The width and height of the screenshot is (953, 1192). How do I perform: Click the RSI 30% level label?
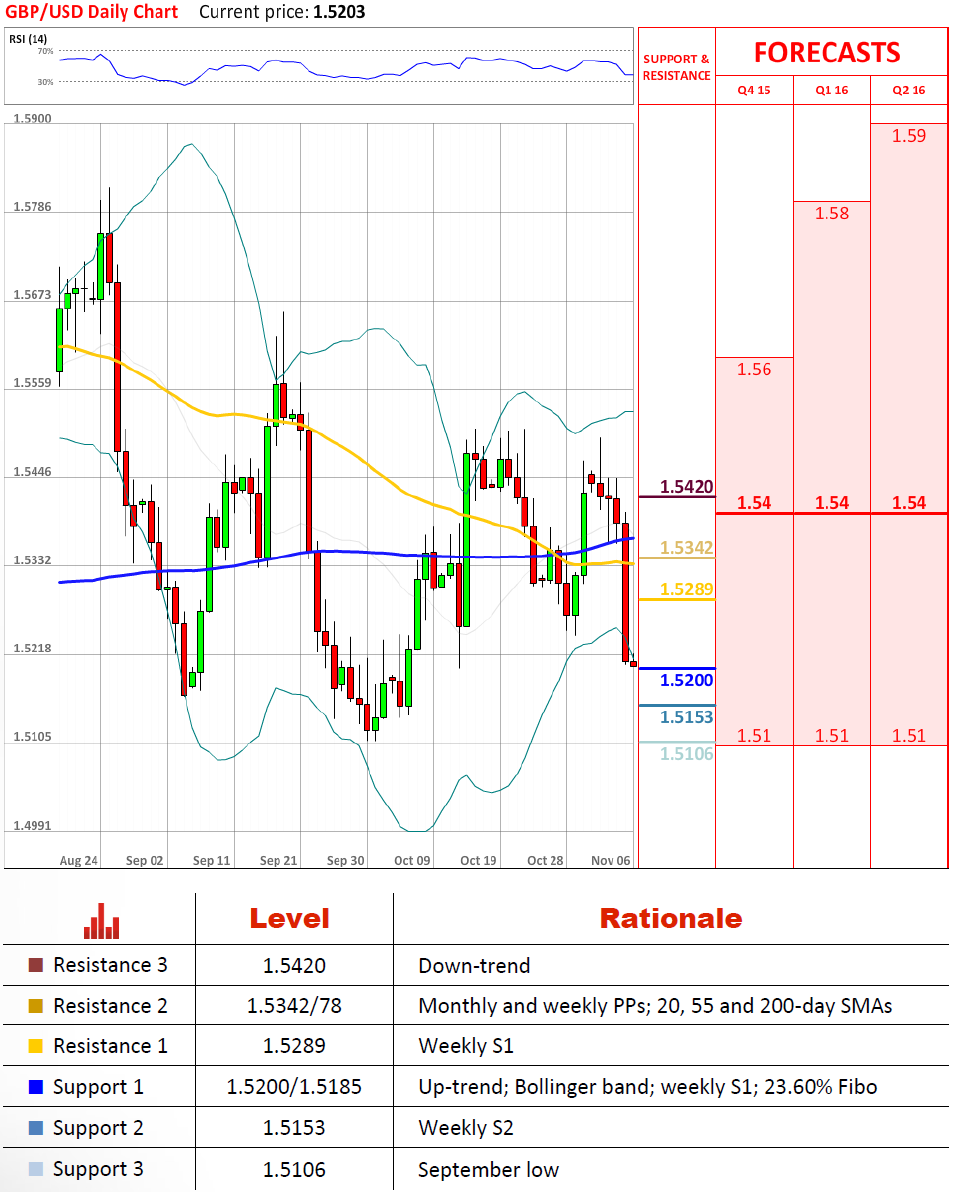coord(46,82)
